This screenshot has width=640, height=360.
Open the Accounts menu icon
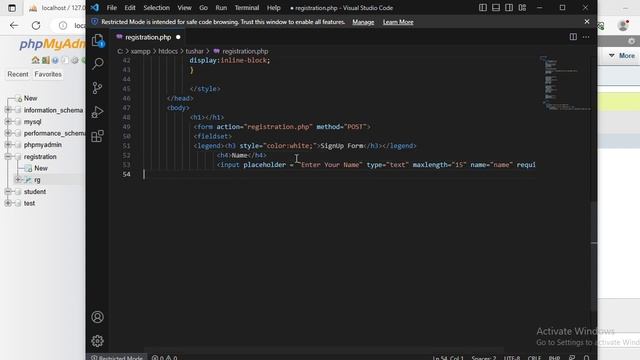point(97,317)
